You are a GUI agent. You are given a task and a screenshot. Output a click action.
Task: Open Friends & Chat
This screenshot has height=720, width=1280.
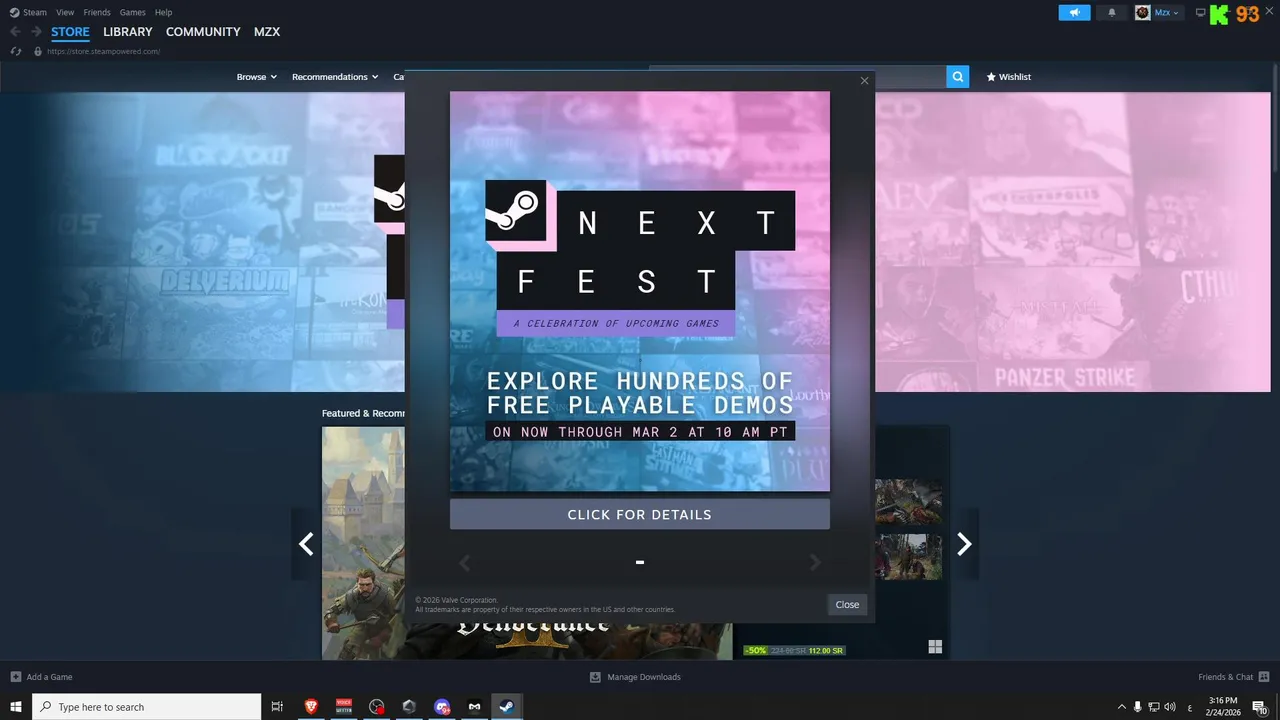[1234, 677]
